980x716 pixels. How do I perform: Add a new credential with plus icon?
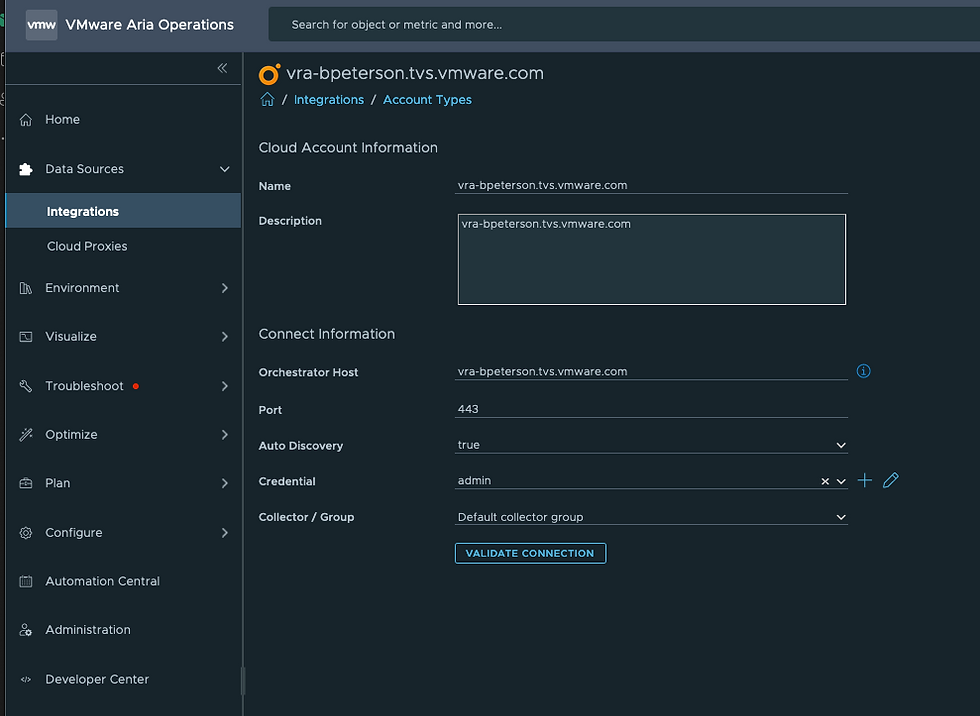[864, 480]
